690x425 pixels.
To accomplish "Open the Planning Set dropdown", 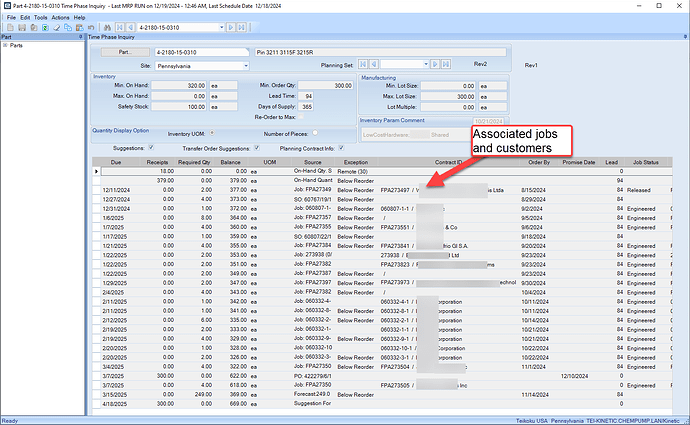I will [x=426, y=64].
